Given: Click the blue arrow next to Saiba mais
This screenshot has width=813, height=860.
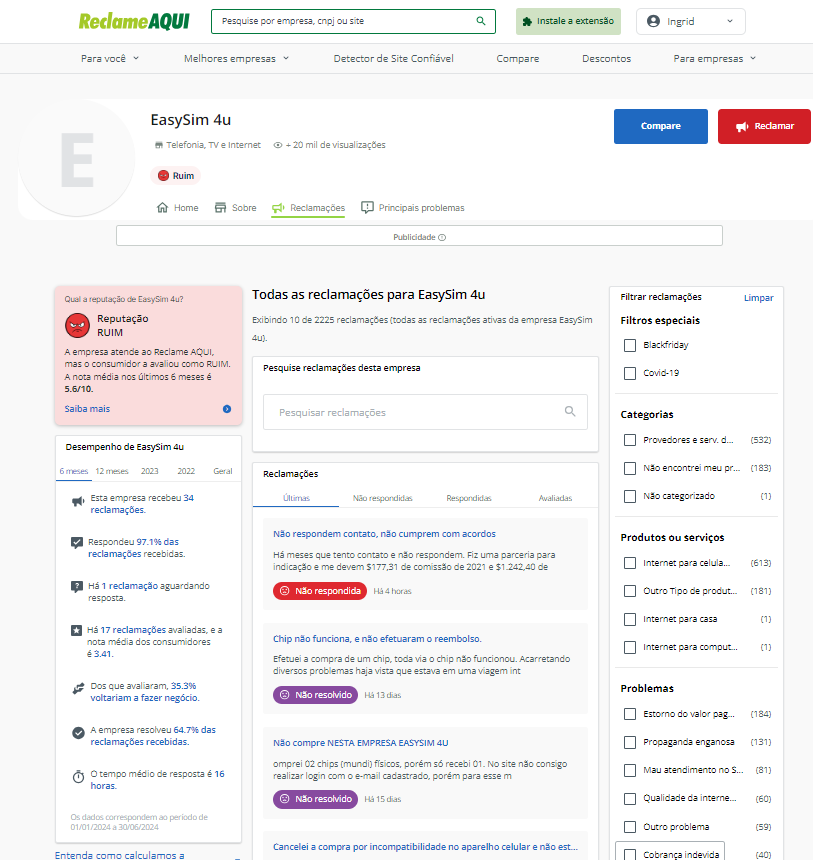Looking at the screenshot, I should (227, 409).
